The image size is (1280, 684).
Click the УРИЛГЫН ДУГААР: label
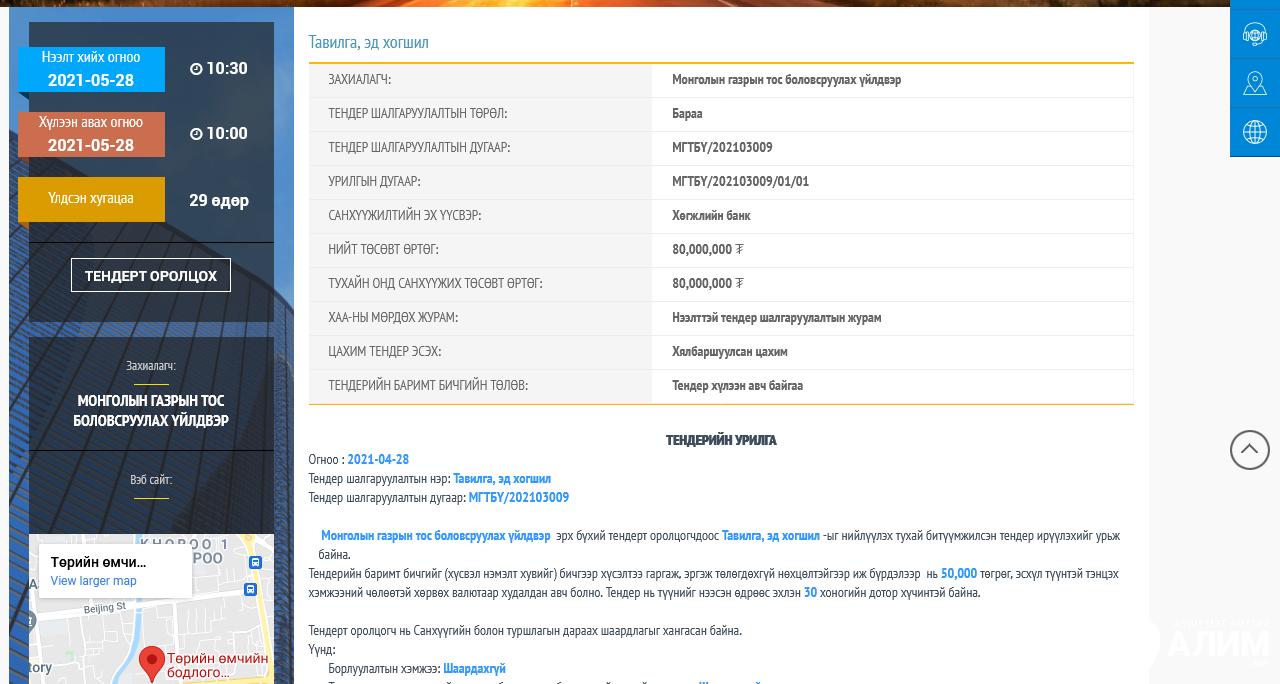pos(374,182)
